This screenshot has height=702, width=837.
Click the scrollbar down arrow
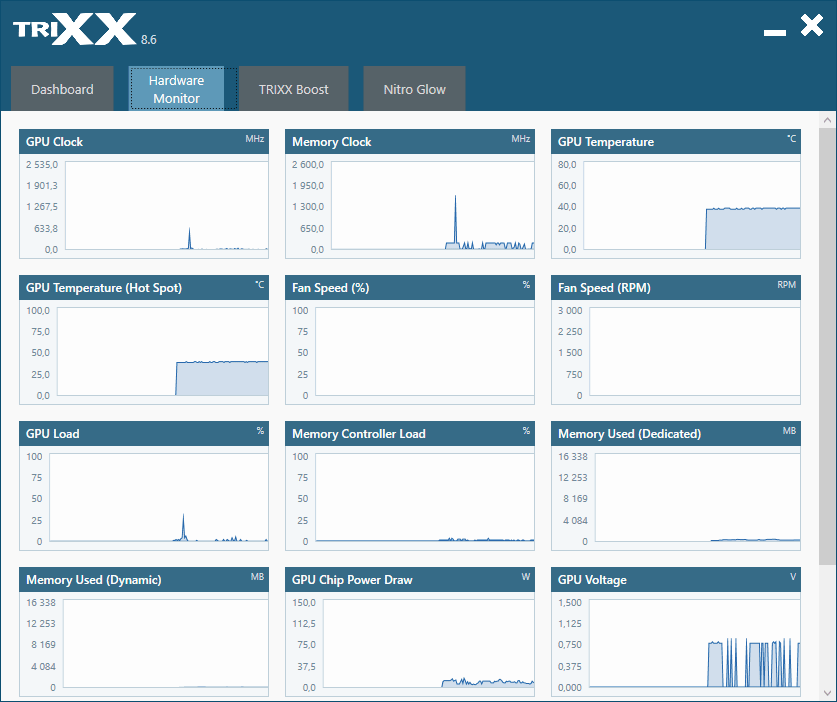point(827,693)
